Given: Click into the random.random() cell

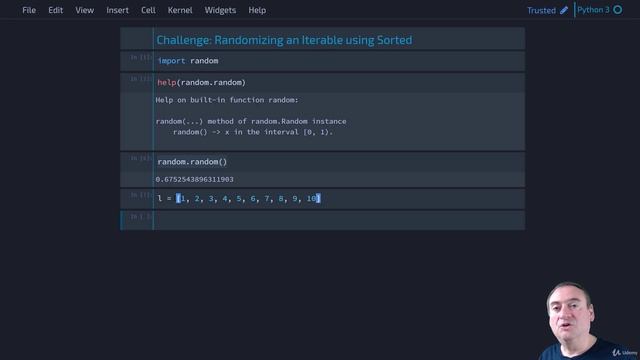Looking at the screenshot, I should pyautogui.click(x=339, y=162).
